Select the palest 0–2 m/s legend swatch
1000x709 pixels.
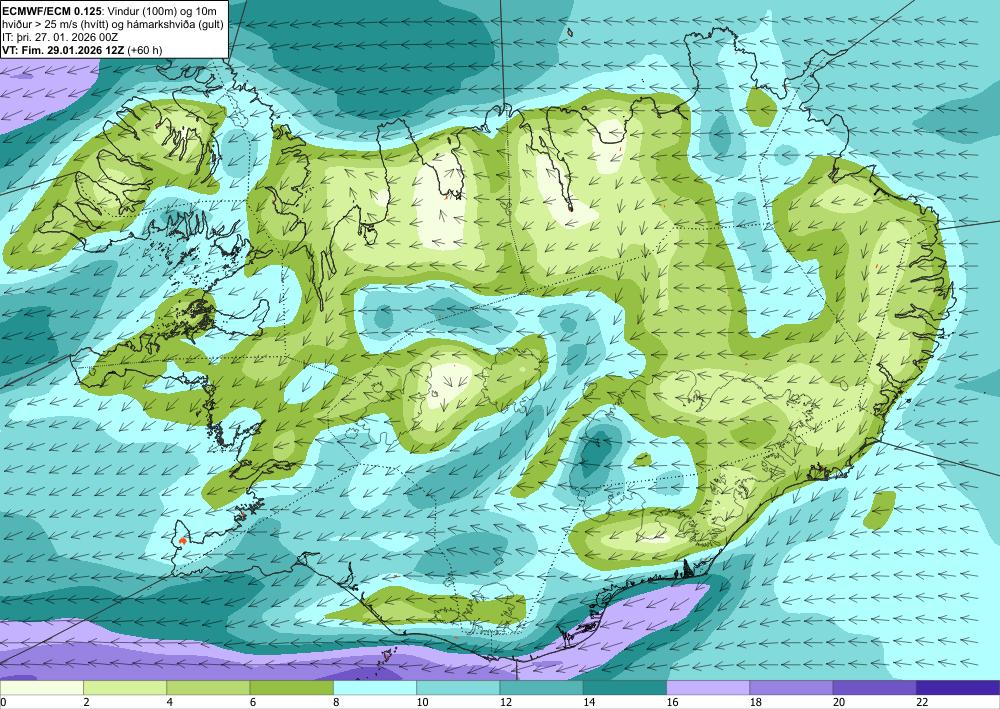pos(41,688)
